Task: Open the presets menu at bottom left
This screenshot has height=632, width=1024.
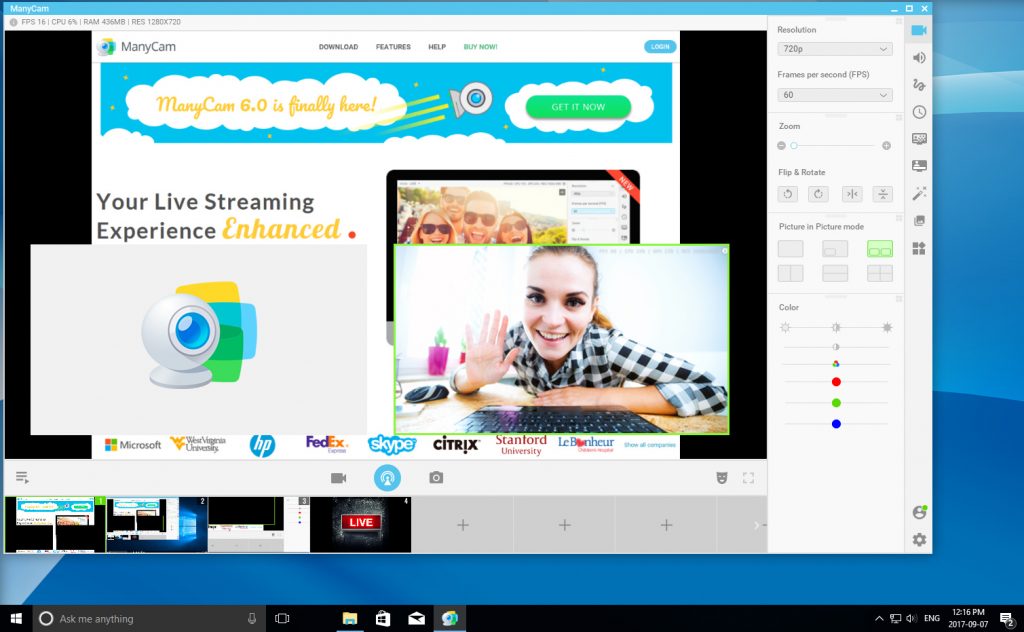Action: coord(22,478)
